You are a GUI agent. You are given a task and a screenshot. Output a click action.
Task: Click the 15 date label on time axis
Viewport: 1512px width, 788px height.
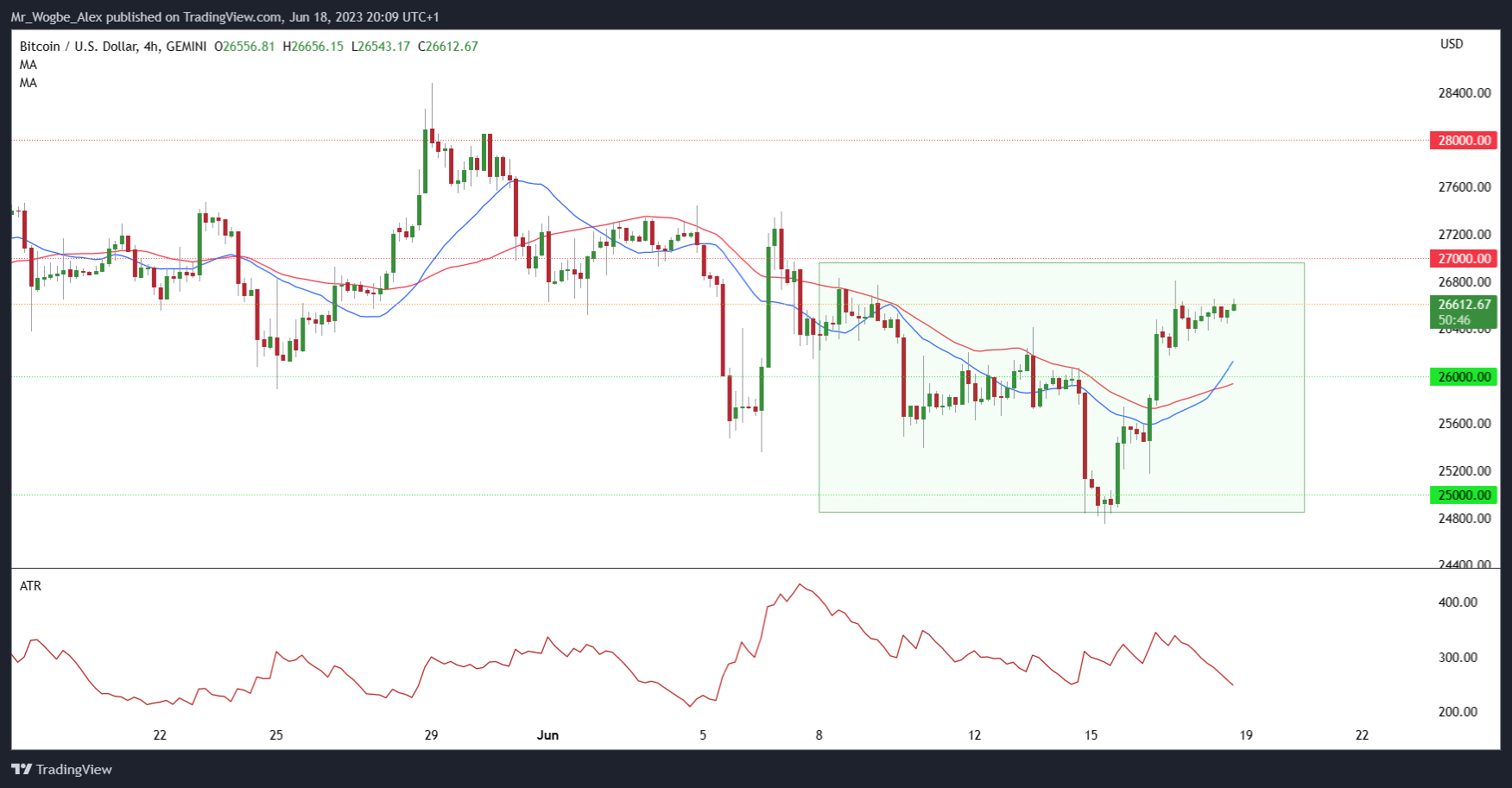(x=1091, y=735)
